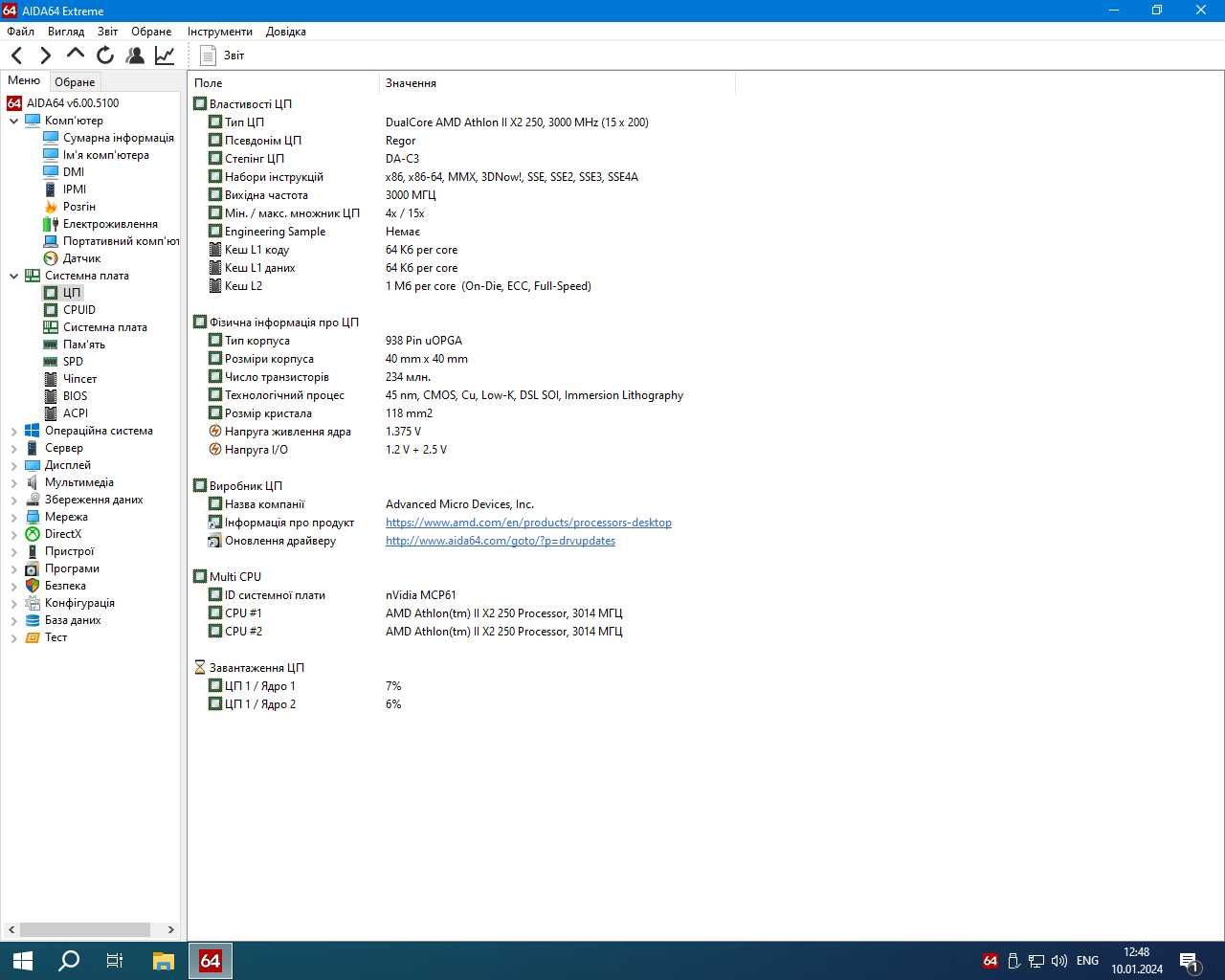This screenshot has height=980, width=1225.
Task: Go back with the left arrow toolbar button
Action: click(x=17, y=56)
